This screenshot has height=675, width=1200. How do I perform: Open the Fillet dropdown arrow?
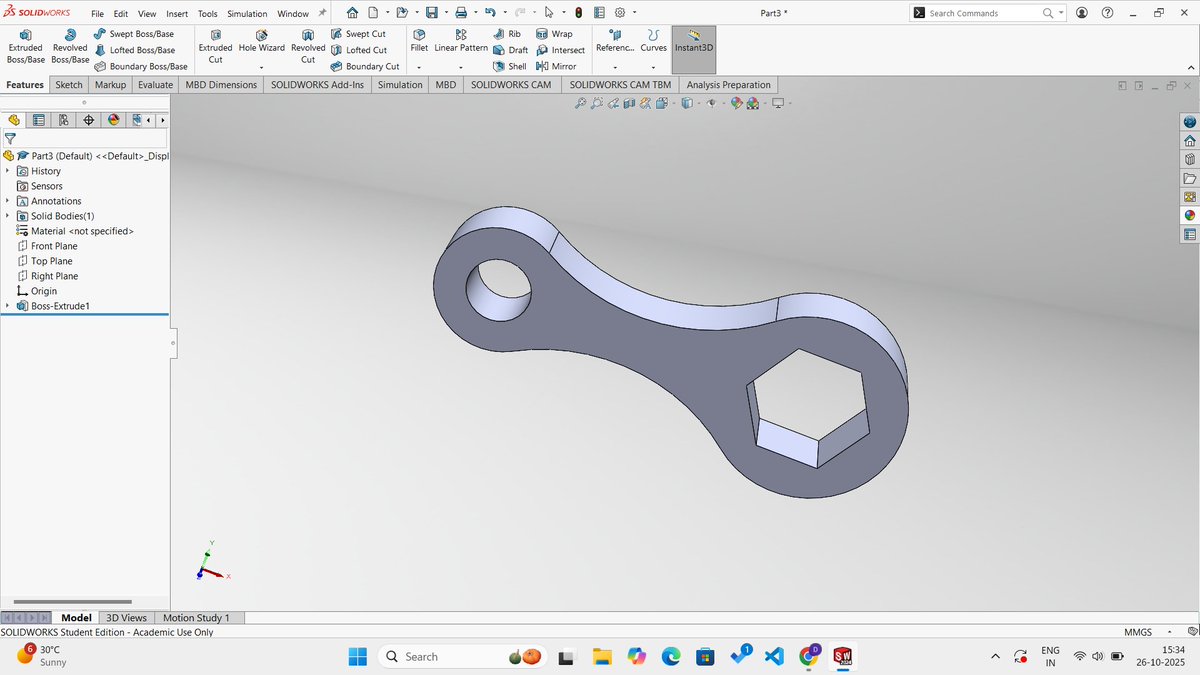click(x=419, y=67)
